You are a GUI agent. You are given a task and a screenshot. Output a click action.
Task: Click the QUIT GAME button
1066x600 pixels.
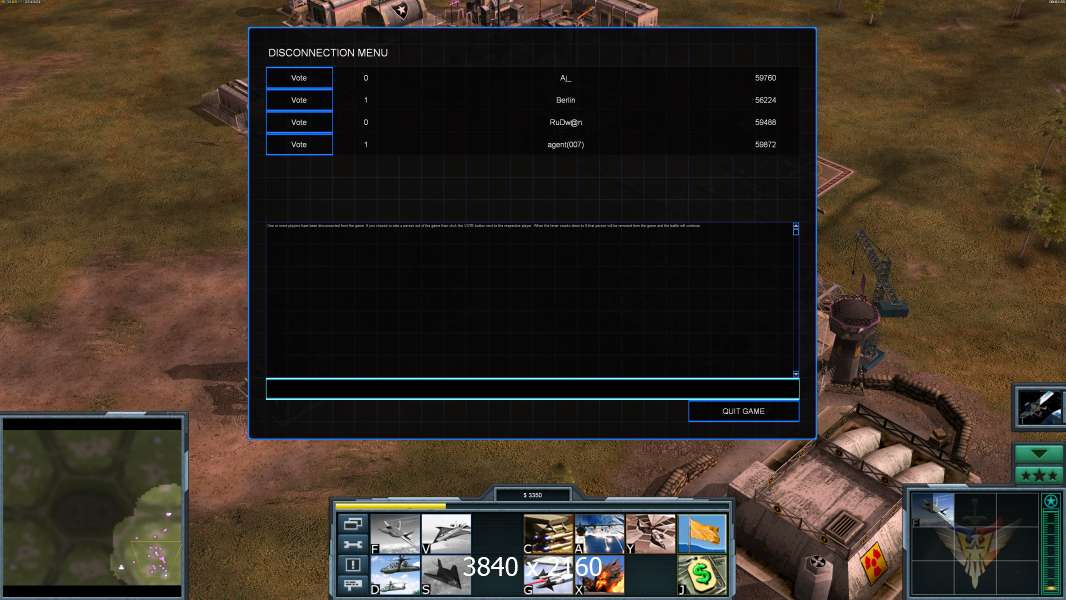[x=744, y=411]
